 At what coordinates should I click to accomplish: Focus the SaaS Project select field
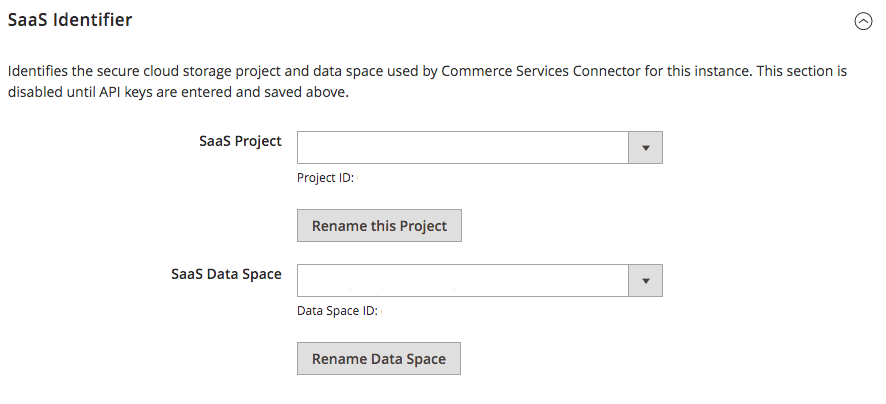(480, 147)
